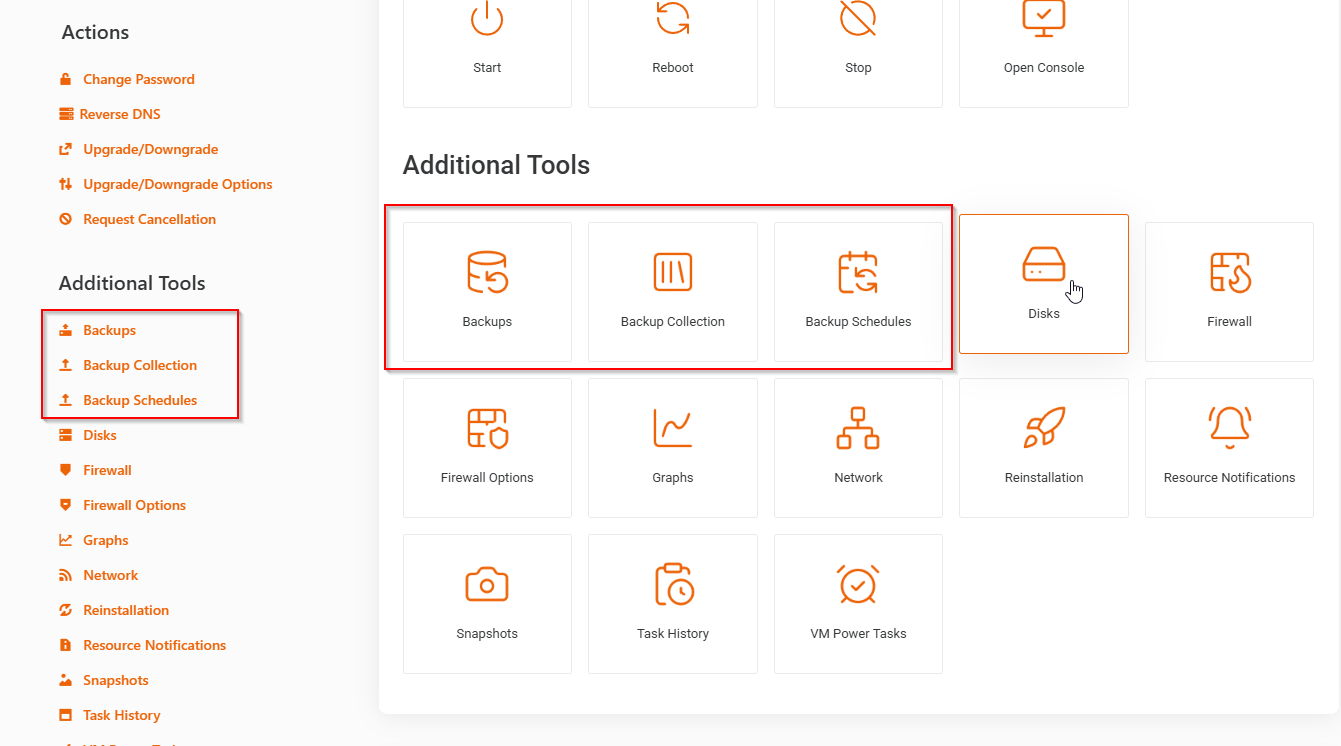
Task: Select Upgrade/Downgrade Options sidebar link
Action: tap(177, 184)
